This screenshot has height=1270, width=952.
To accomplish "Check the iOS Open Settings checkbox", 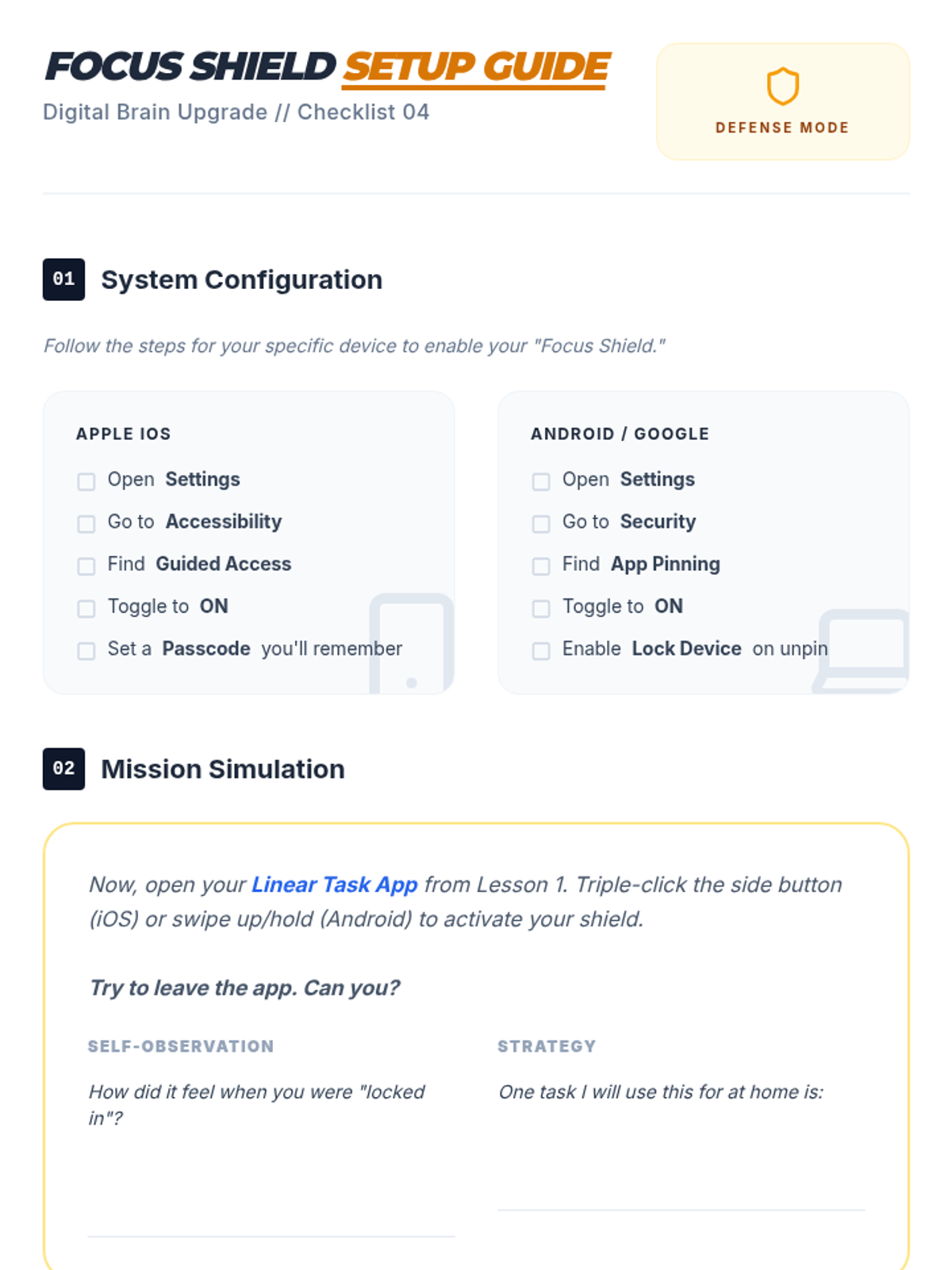I will point(86,482).
